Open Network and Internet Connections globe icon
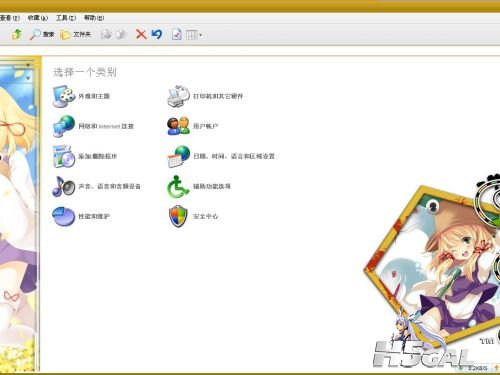The image size is (500, 375). (x=63, y=126)
